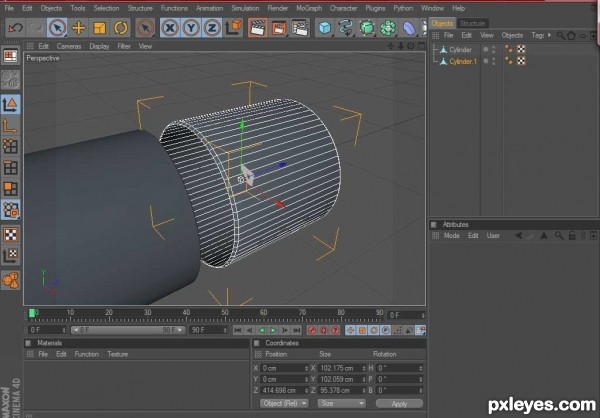
Task: Open the Object (Rel) dropdown
Action: (x=284, y=403)
